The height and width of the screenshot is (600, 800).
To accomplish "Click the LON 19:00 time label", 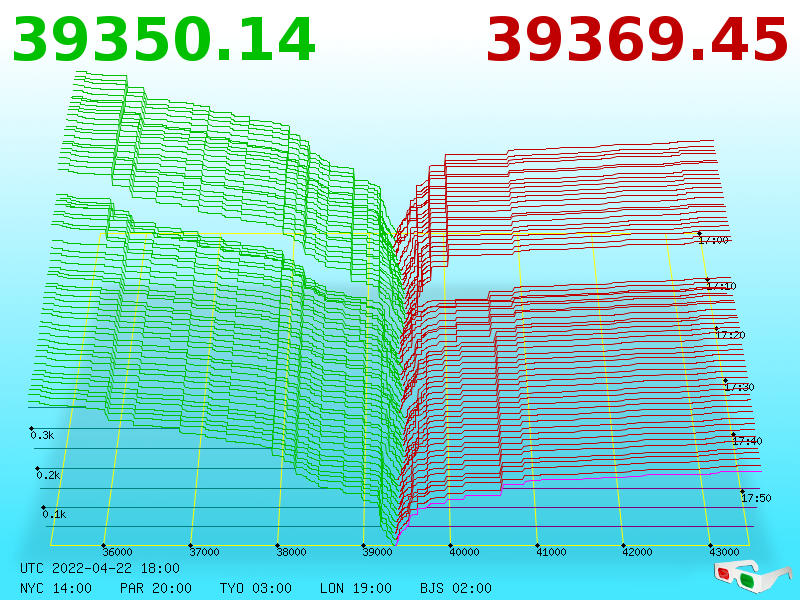I will click(x=356, y=588).
